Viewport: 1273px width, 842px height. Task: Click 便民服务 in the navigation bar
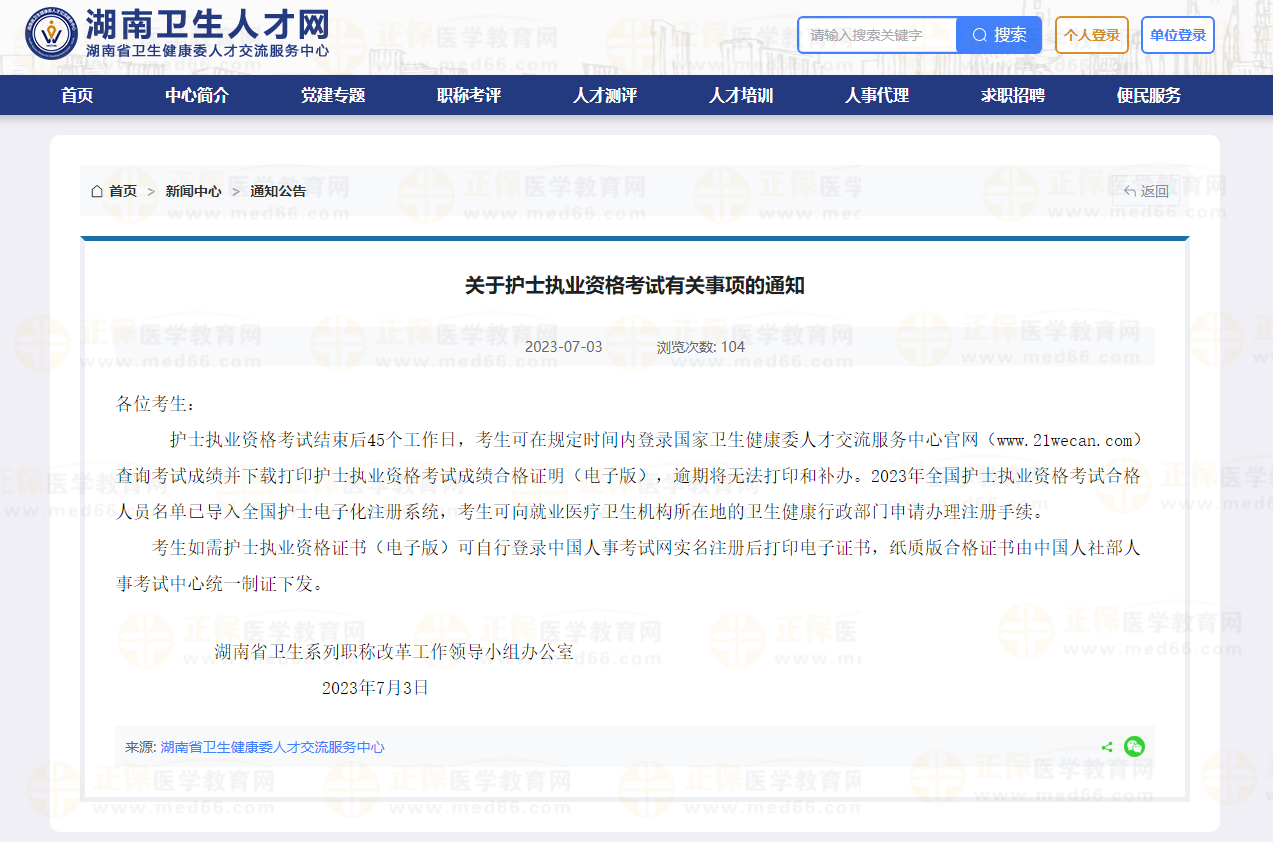pyautogui.click(x=1149, y=96)
